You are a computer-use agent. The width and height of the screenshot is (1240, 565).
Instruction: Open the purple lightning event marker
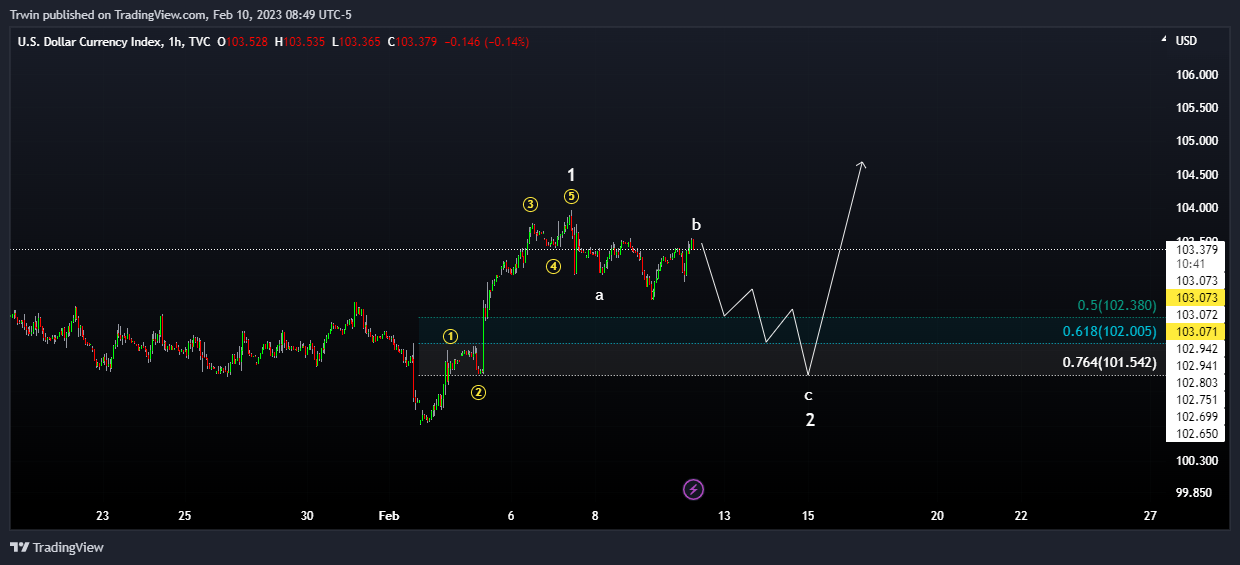694,489
